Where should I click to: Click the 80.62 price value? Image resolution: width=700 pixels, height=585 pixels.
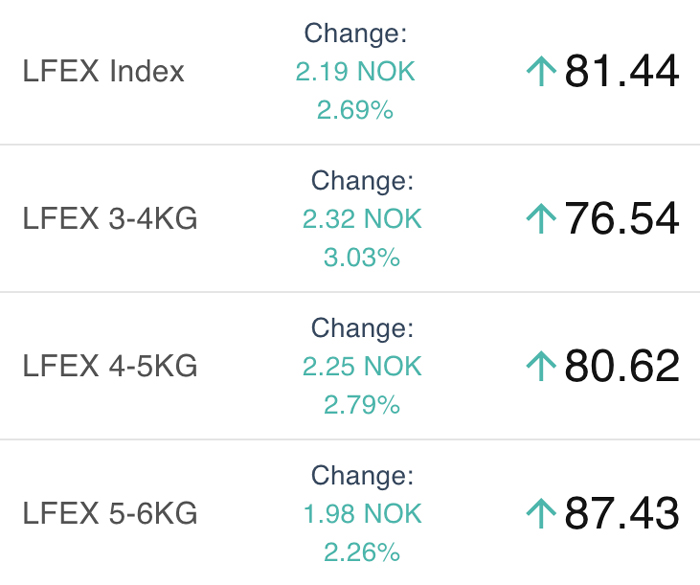pos(622,365)
